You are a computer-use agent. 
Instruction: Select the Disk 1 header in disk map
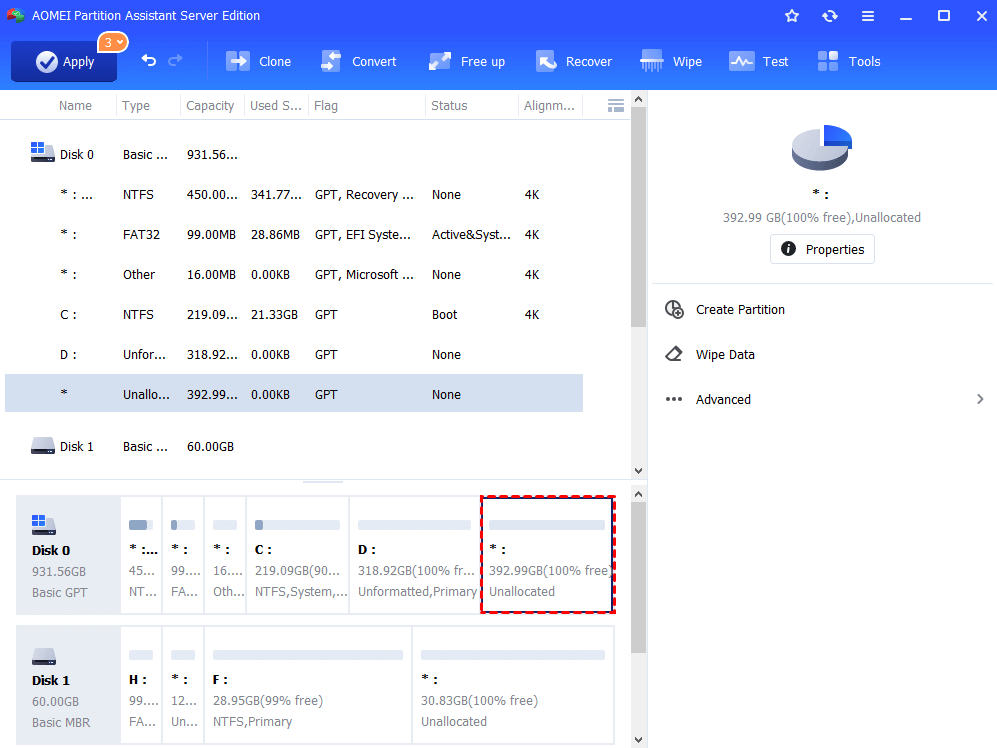pyautogui.click(x=68, y=685)
